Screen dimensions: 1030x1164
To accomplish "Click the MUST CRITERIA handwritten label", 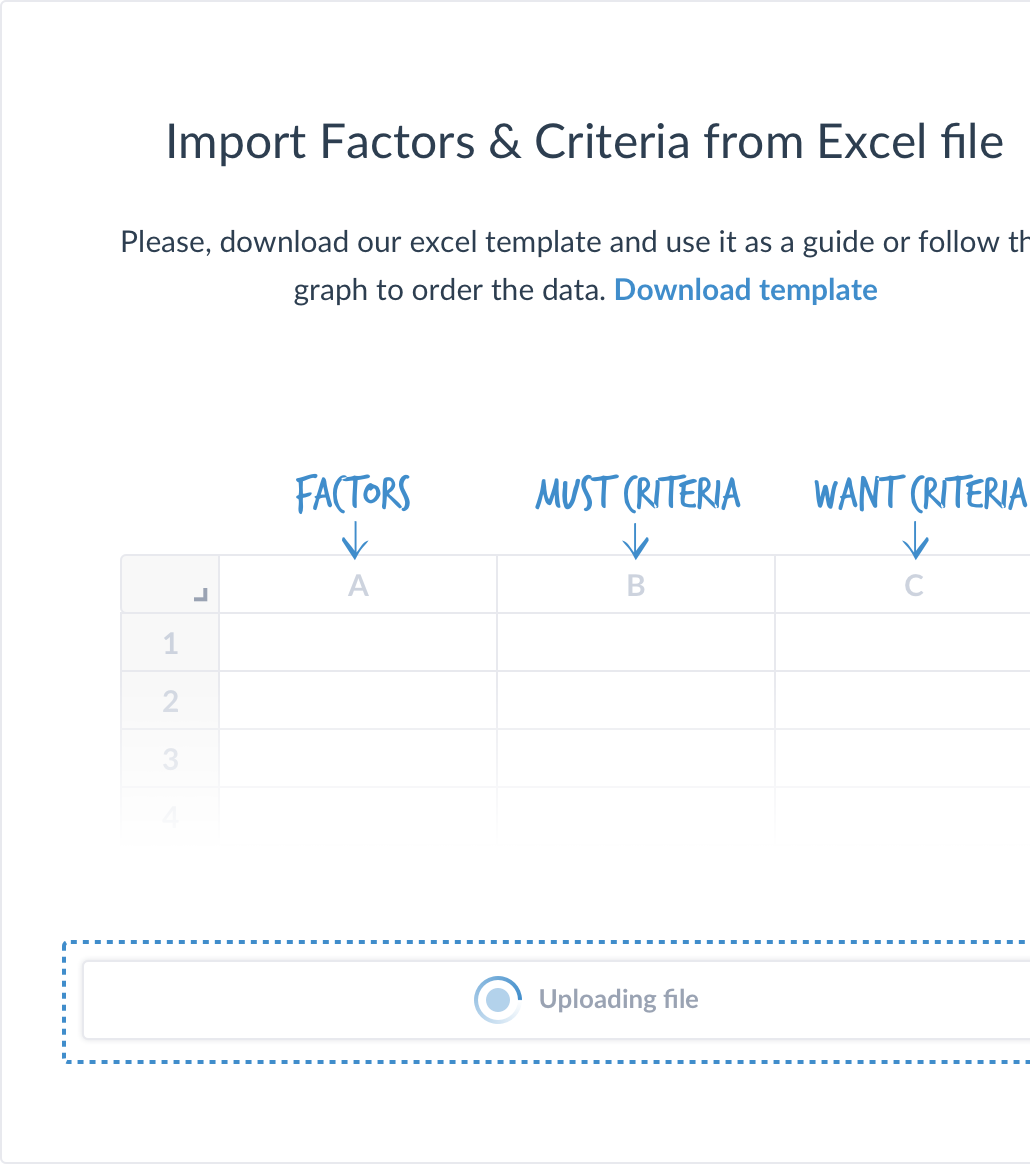I will point(638,494).
